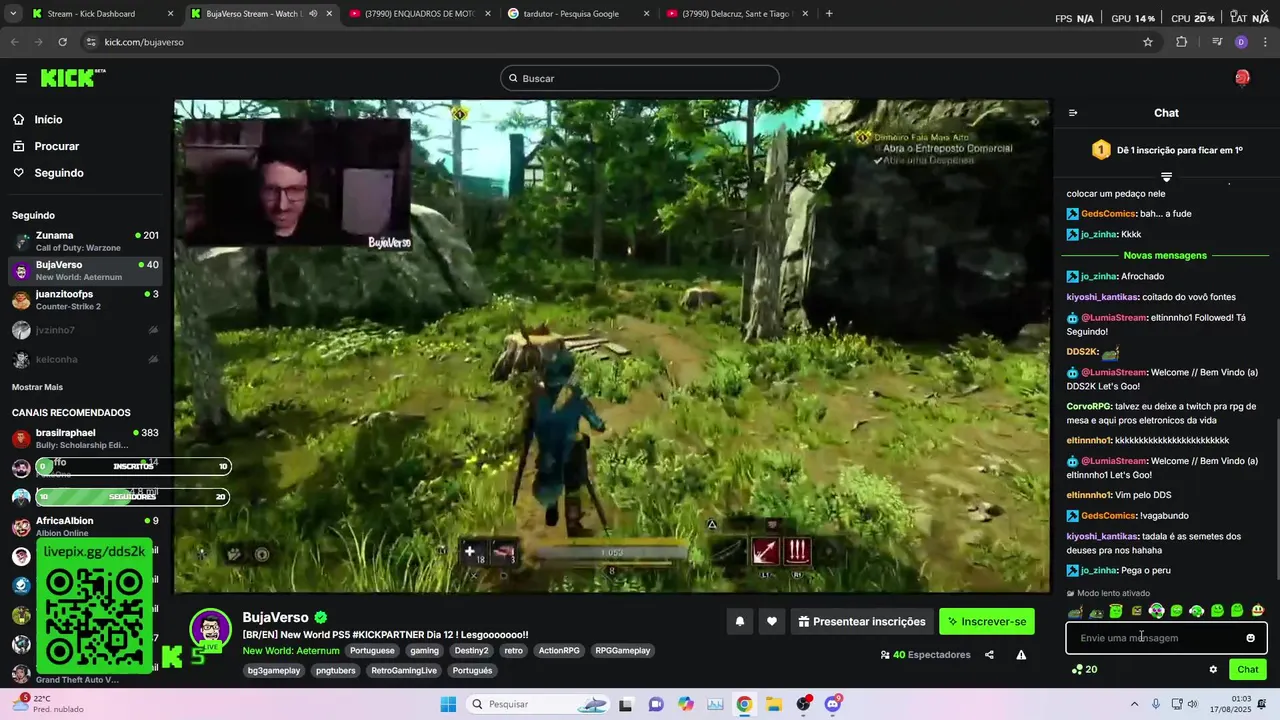Mute the BujaVerso Stream tab audio icon
1280x720 pixels.
[313, 14]
